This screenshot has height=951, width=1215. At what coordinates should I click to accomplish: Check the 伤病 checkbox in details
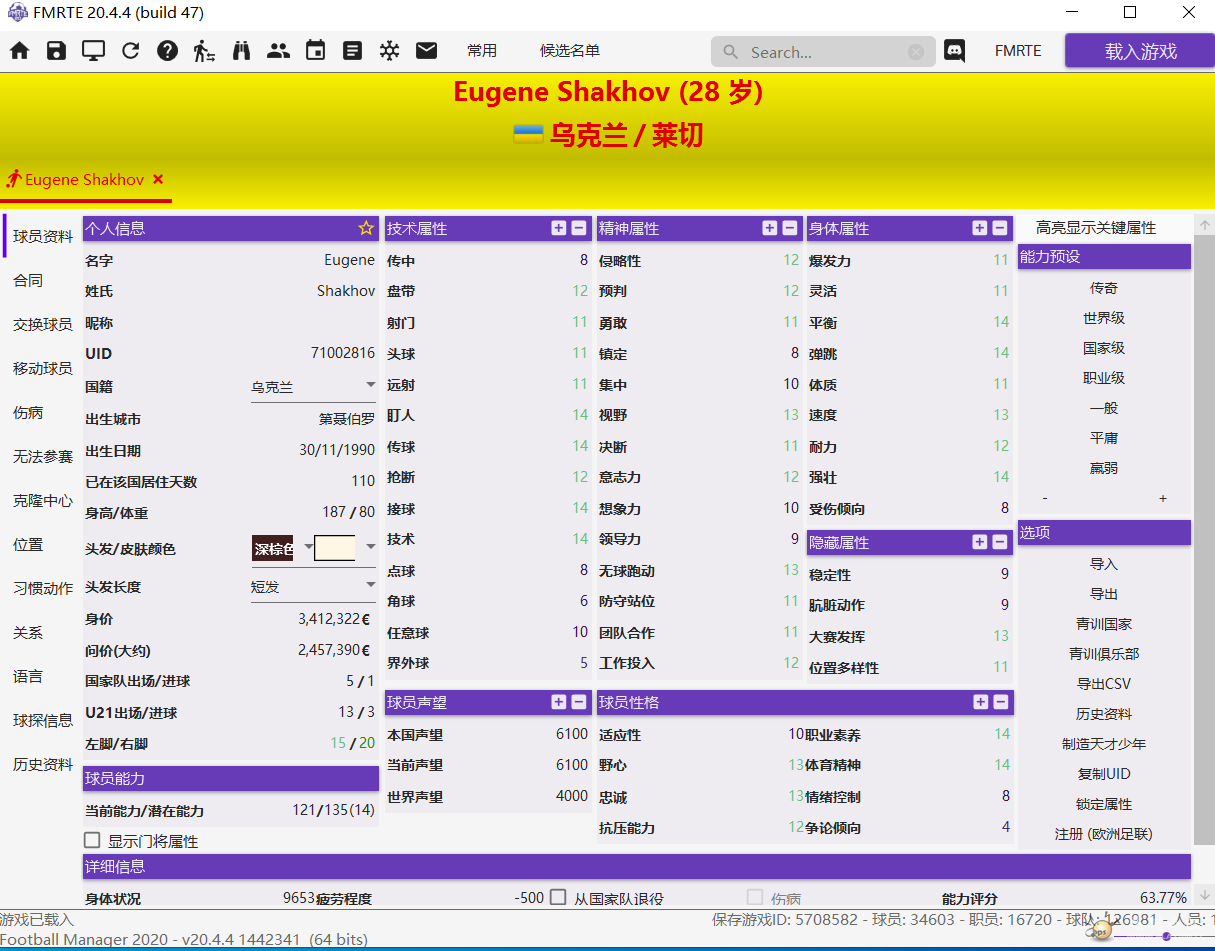coord(756,898)
